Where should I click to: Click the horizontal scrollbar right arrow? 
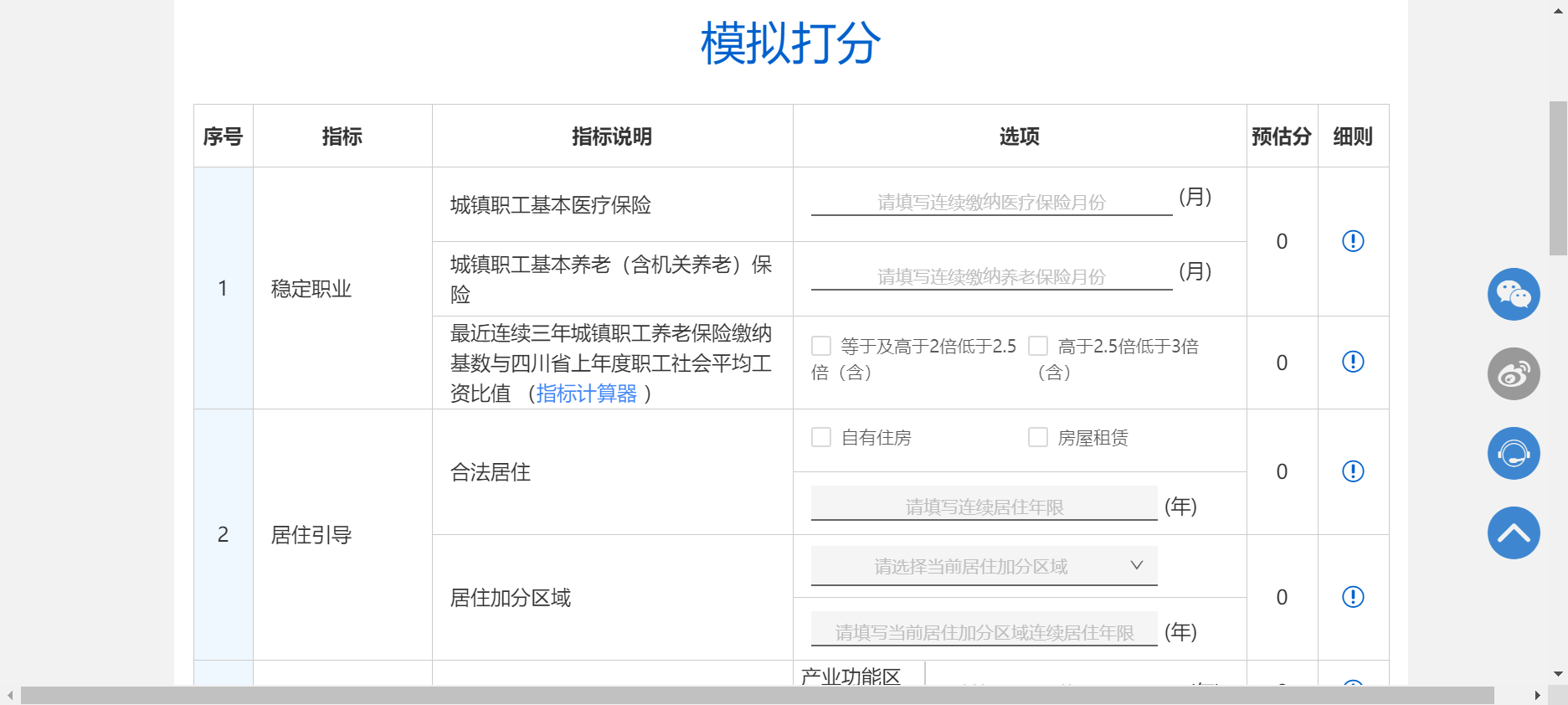1537,696
